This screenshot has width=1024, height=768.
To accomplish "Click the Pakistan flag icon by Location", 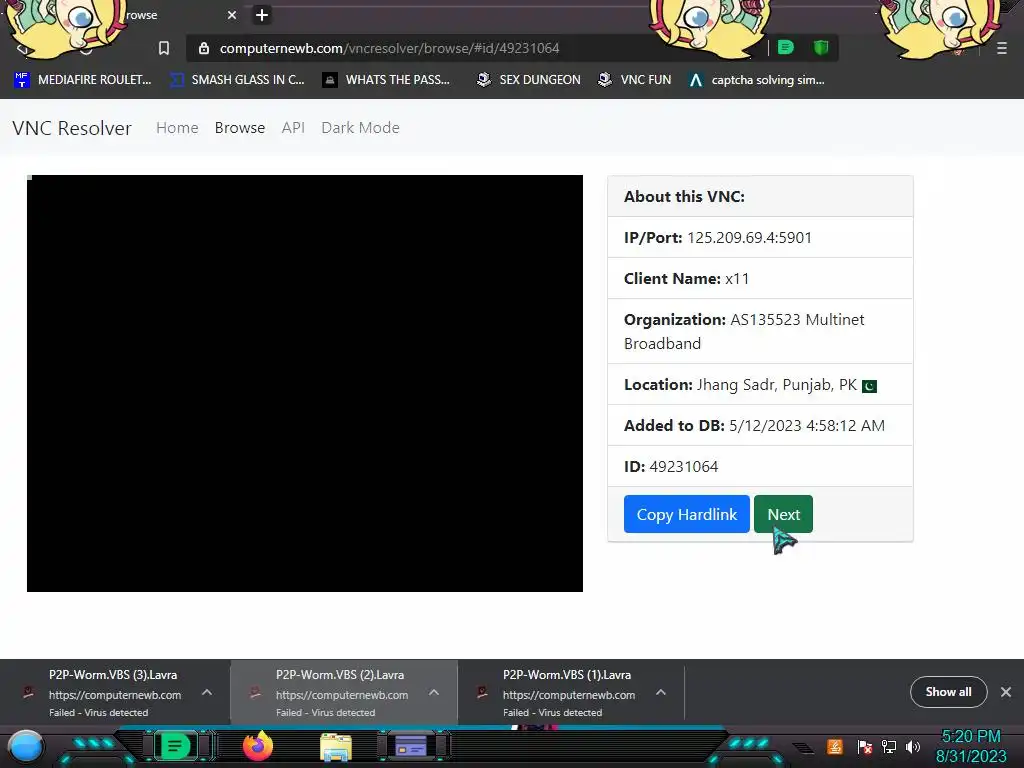I will coord(869,386).
